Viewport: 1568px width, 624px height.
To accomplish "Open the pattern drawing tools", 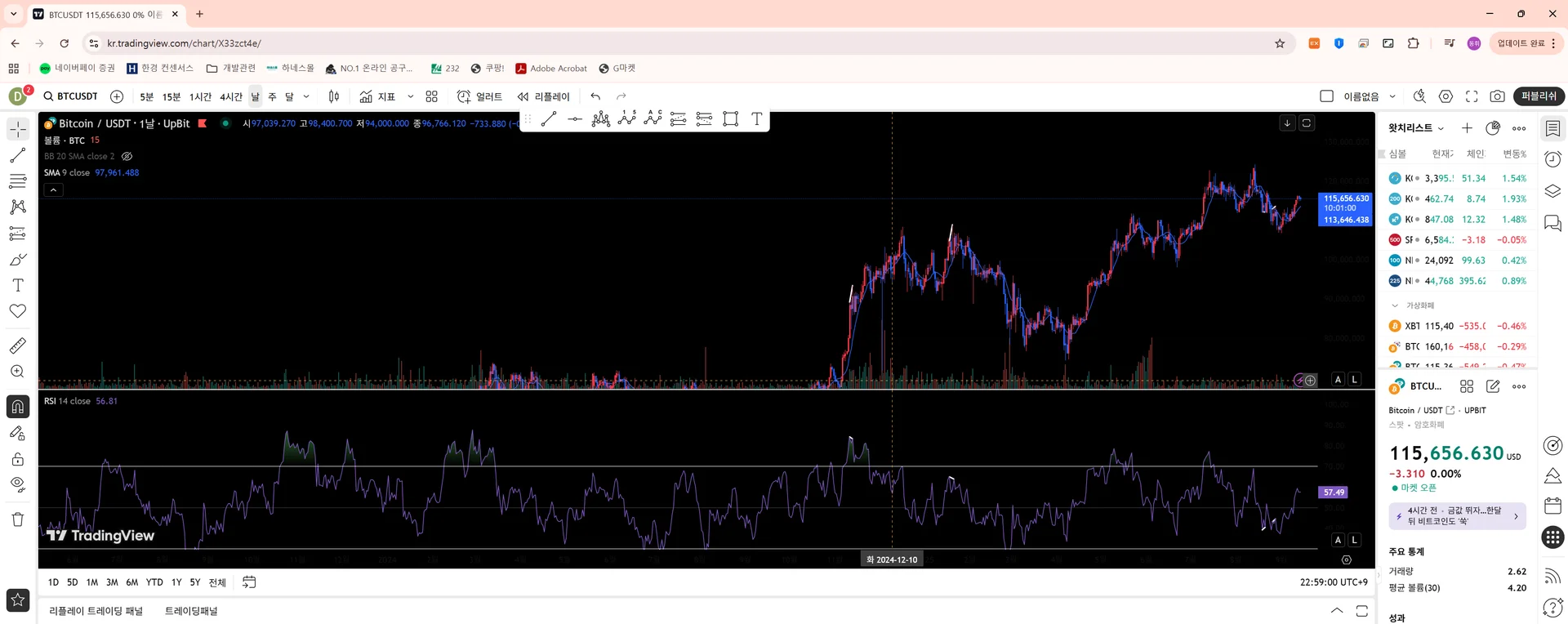I will [x=18, y=207].
